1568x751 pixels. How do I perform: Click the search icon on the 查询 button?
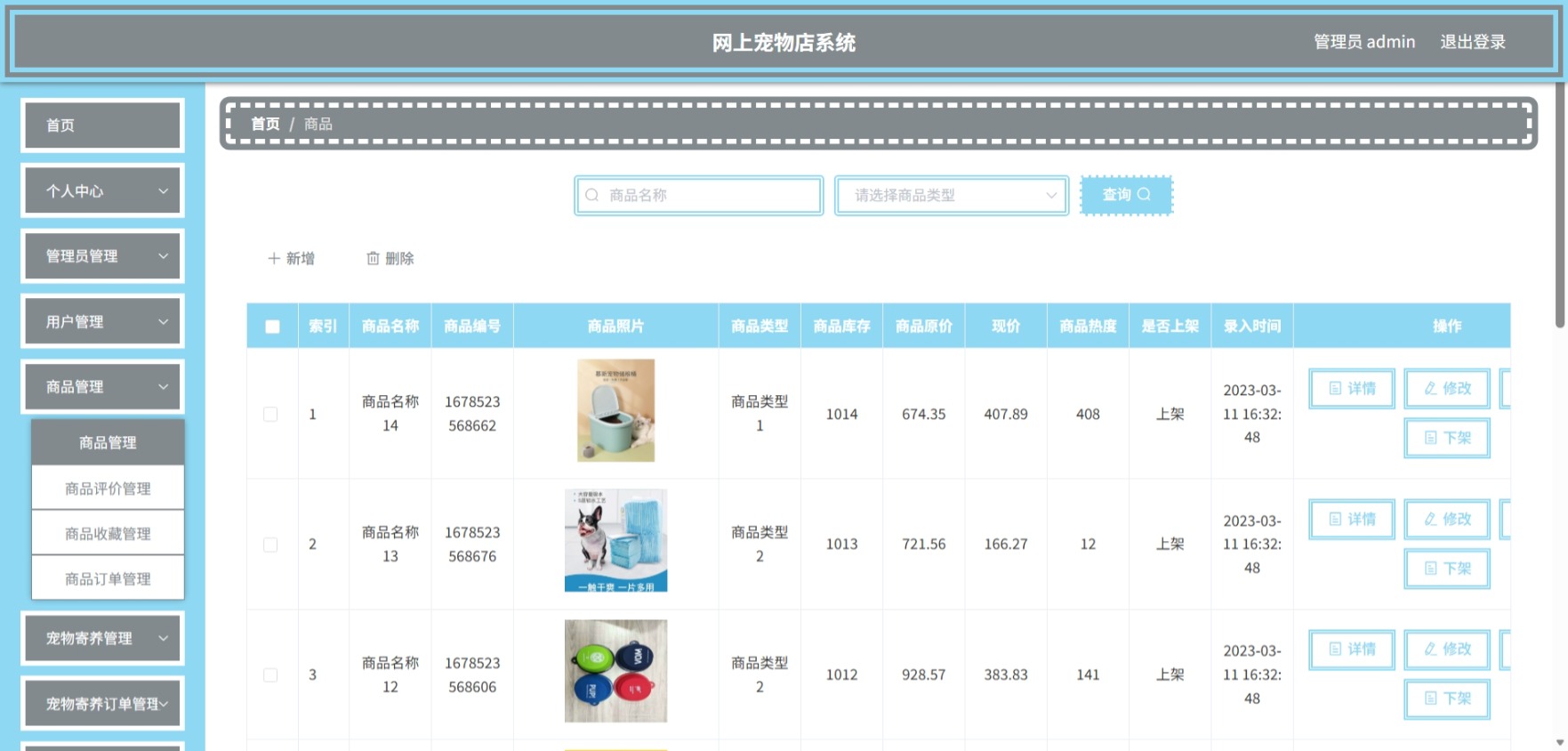[x=1144, y=194]
